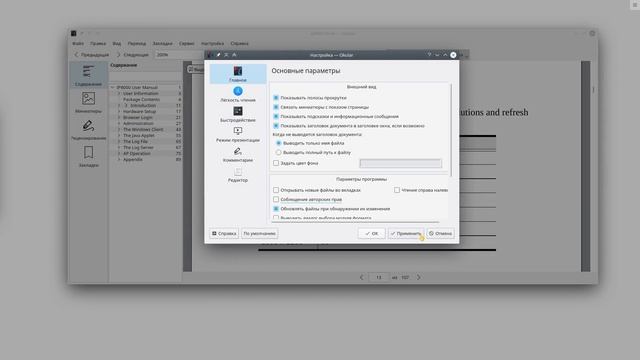This screenshot has height=360, width=640.
Task: Enable Чтение справа налево checkbox
Action: click(397, 190)
